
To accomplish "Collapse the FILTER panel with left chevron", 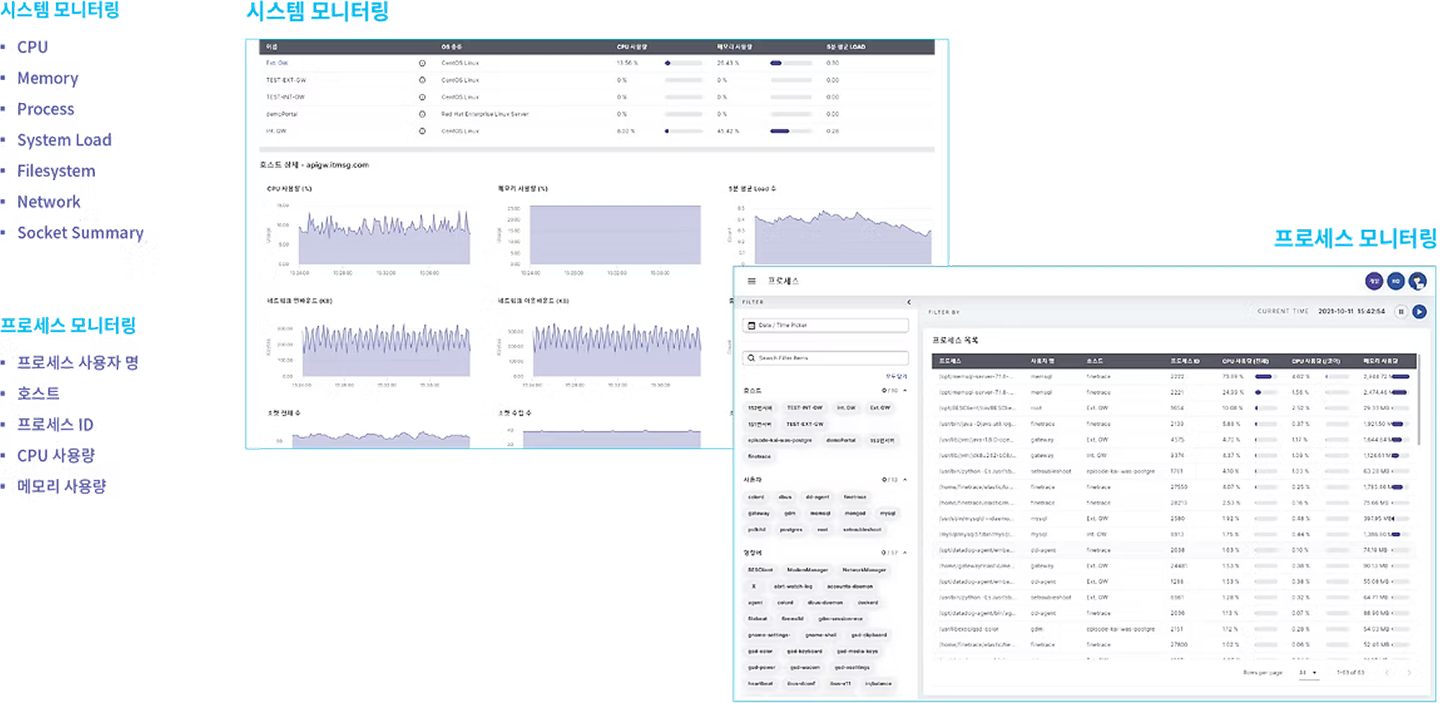I will pyautogui.click(x=909, y=302).
